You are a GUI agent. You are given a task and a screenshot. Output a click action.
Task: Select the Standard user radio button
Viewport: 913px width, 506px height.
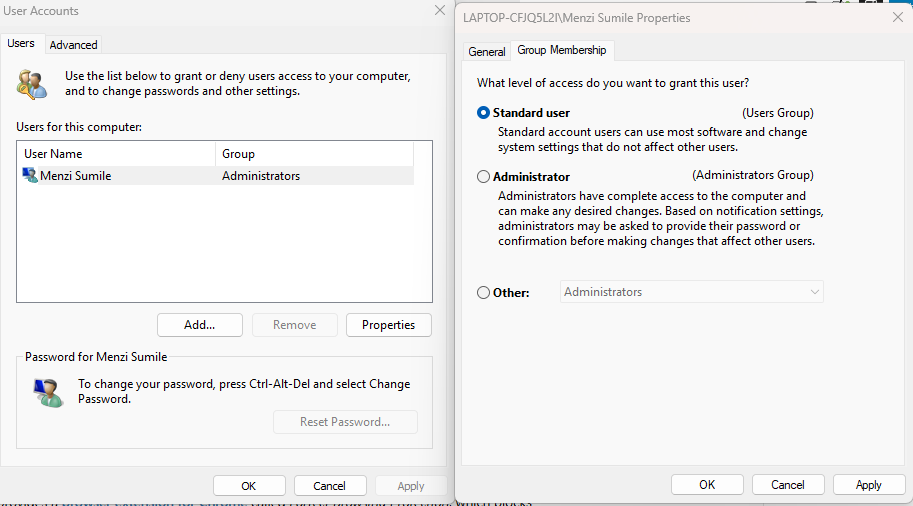pos(484,113)
